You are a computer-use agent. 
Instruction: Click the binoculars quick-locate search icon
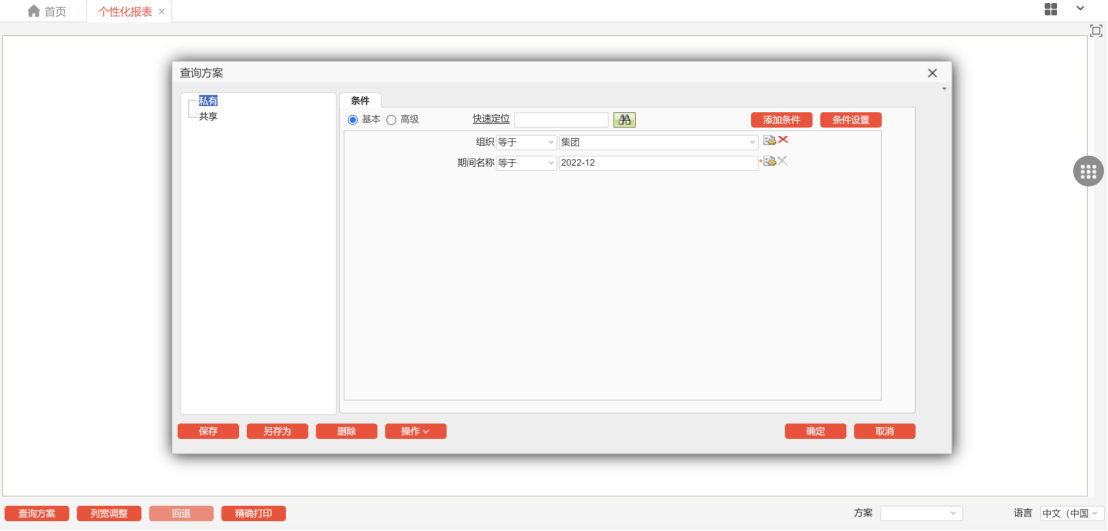point(625,119)
